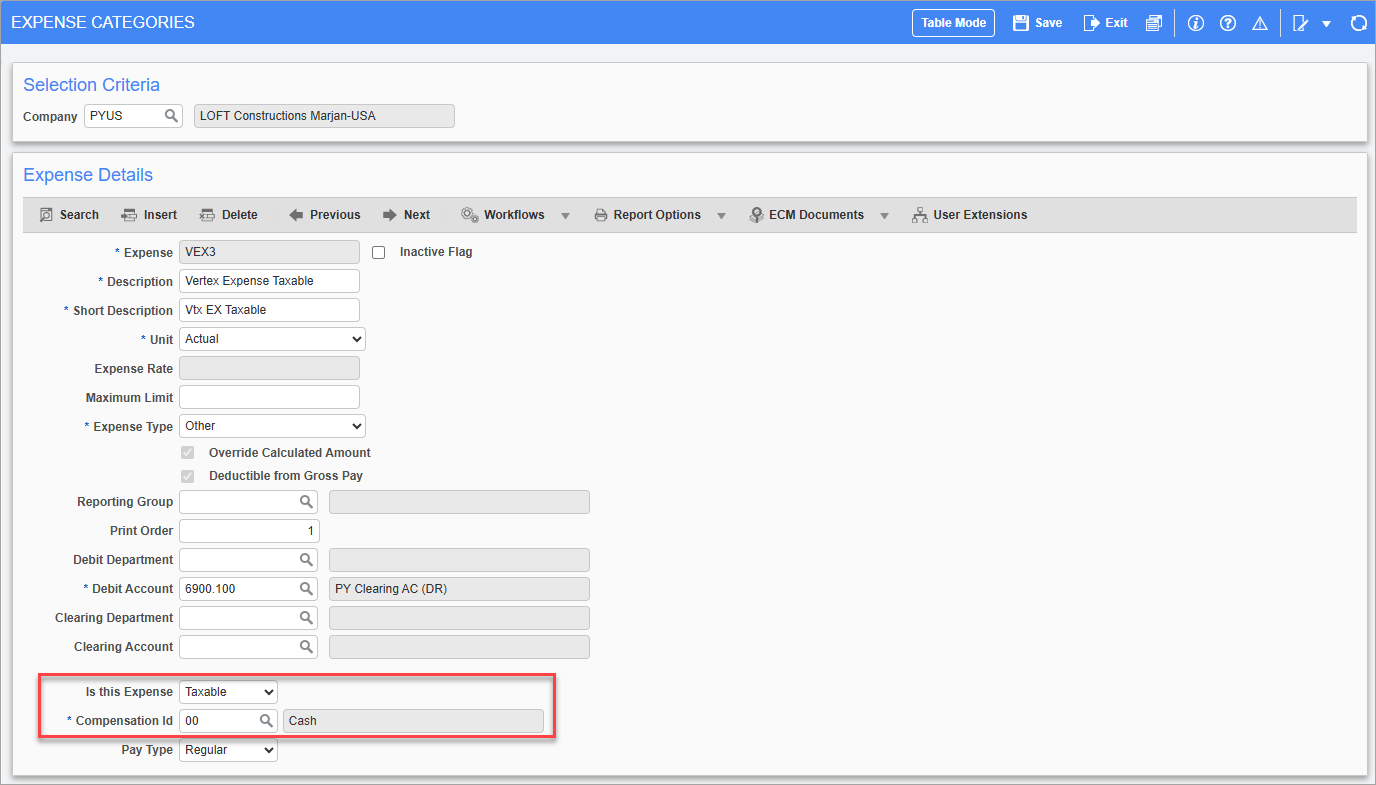Open Debit Department lookup magnifier
Screen dimensions: 1376x785
tap(307, 560)
